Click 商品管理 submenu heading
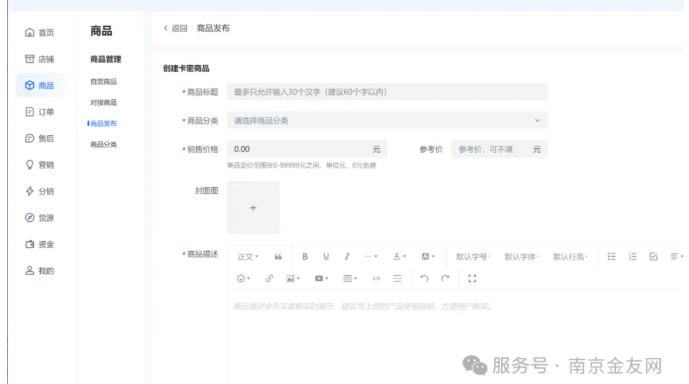The height and width of the screenshot is (384, 689). (x=105, y=59)
